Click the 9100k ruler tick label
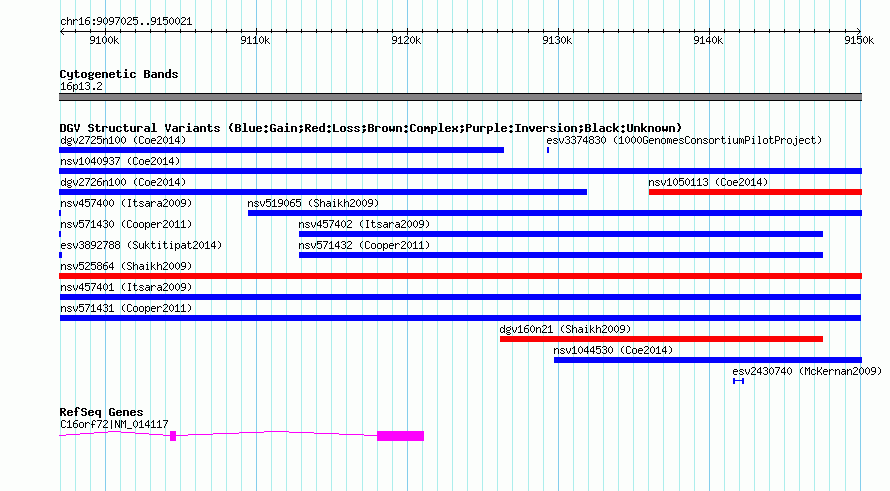This screenshot has height=491, width=890. (104, 40)
